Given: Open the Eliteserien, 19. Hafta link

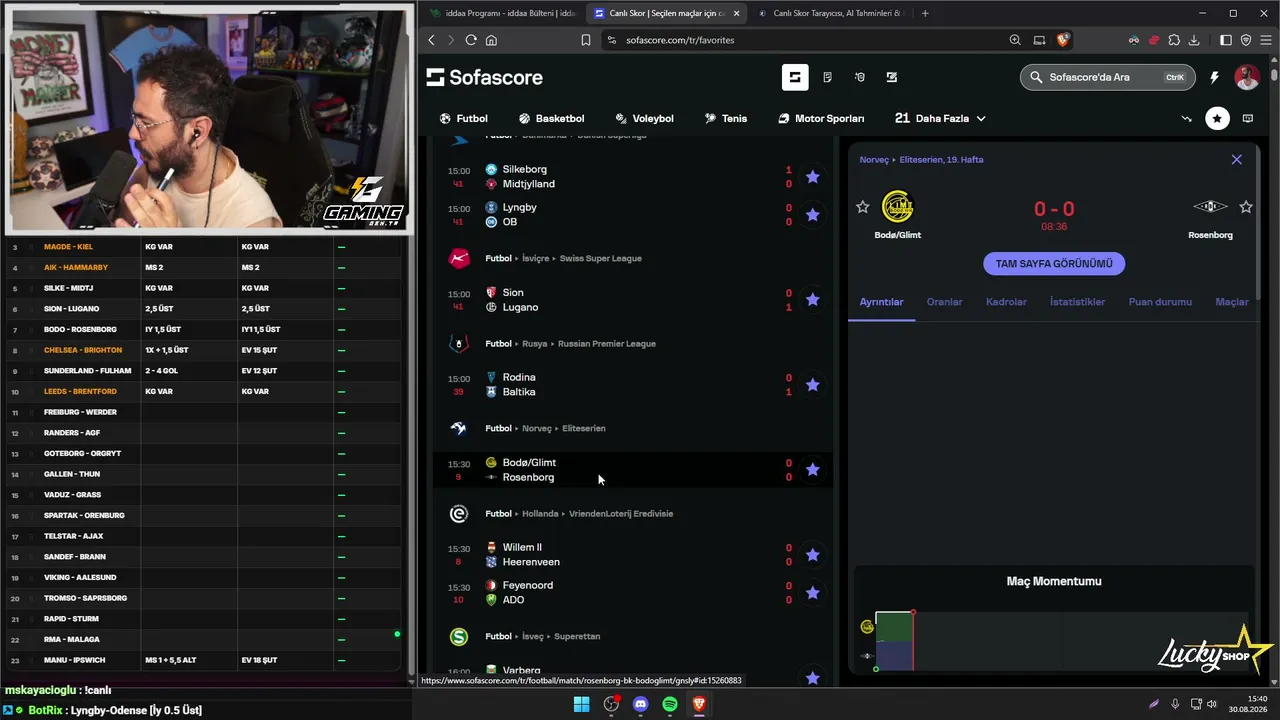Looking at the screenshot, I should 941,159.
